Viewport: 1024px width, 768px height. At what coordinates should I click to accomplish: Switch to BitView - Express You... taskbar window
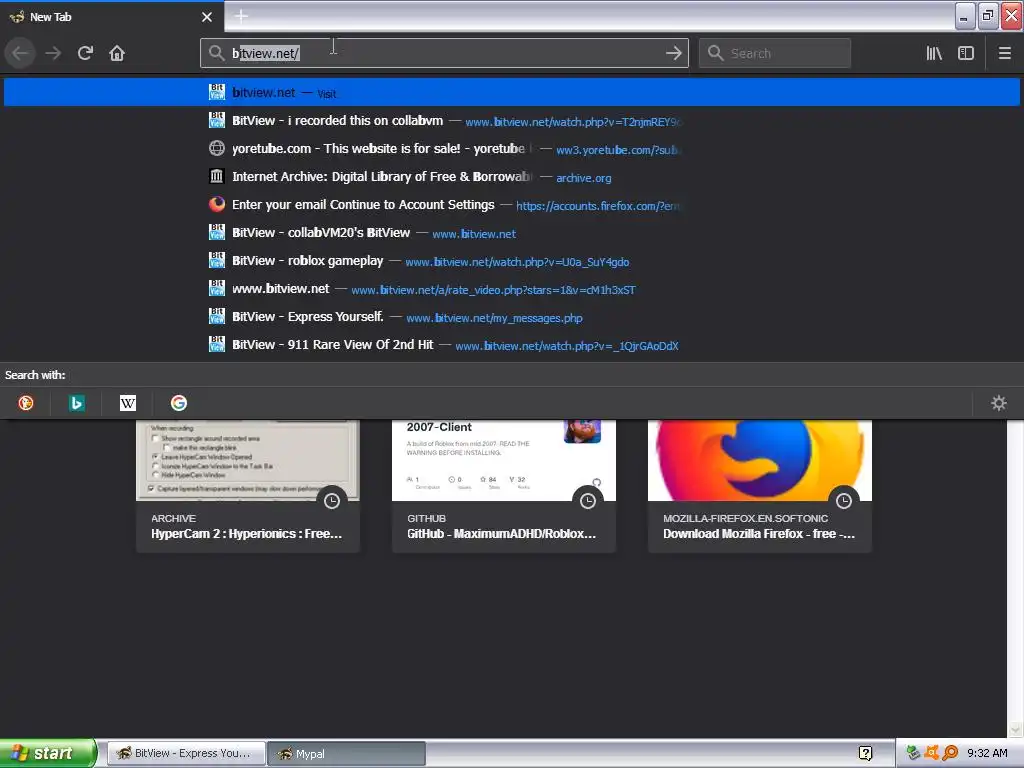[x=186, y=753]
